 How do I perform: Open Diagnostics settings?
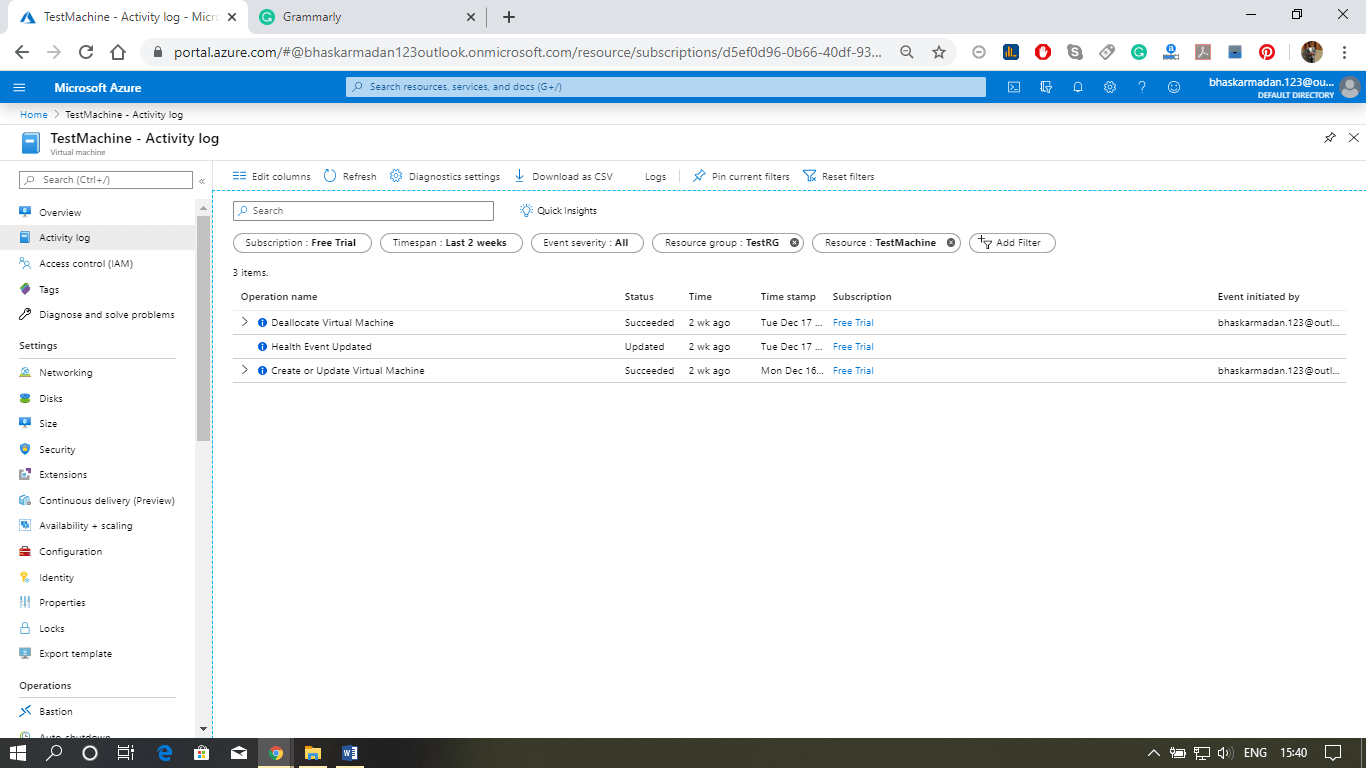[445, 176]
